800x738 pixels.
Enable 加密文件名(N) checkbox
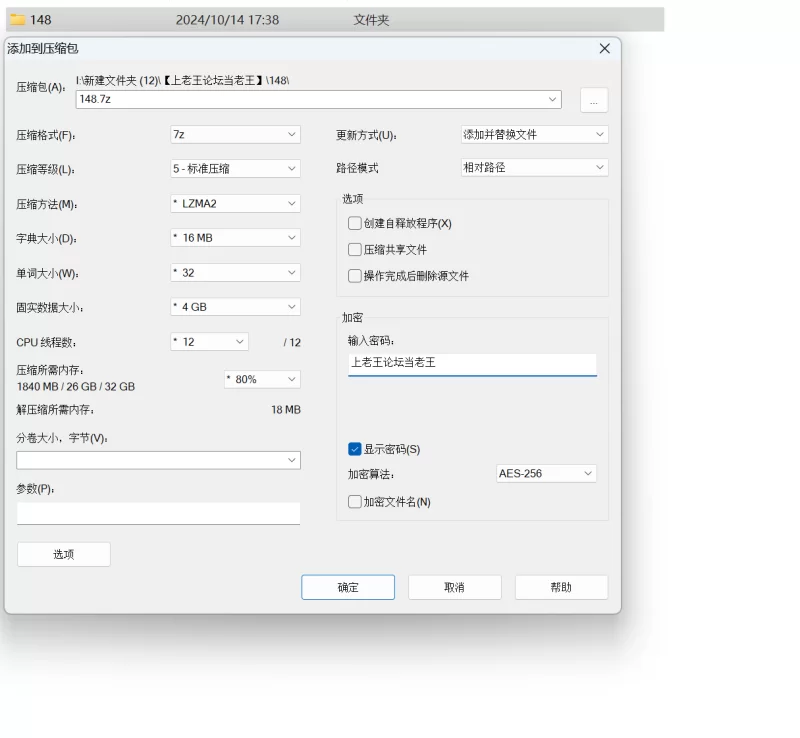tap(355, 502)
